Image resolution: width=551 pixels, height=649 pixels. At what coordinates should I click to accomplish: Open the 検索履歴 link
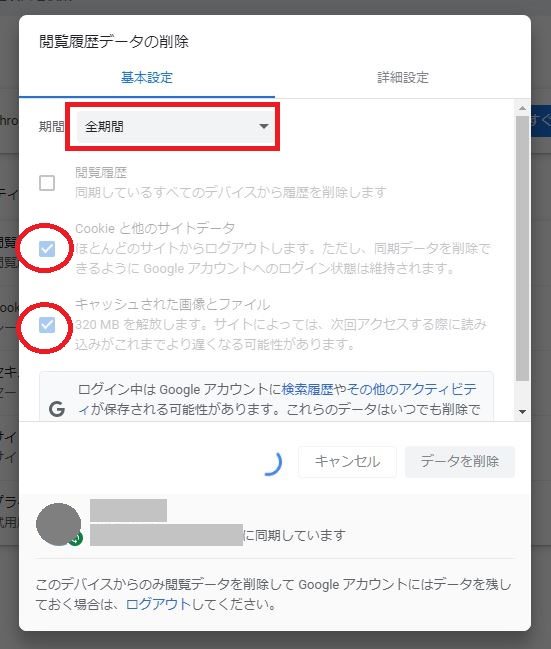(x=308, y=389)
